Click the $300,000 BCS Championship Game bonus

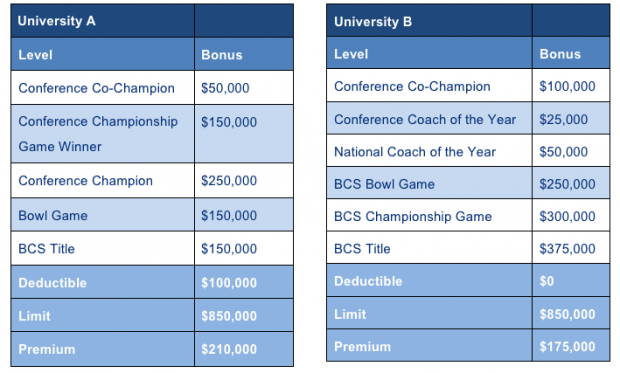coord(567,216)
